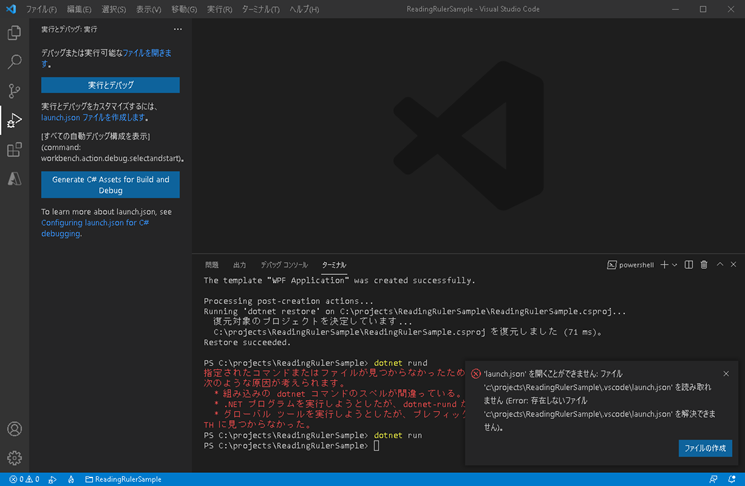Image resolution: width=745 pixels, height=486 pixels.
Task: Open the Accounts menu icon
Action: (14, 429)
